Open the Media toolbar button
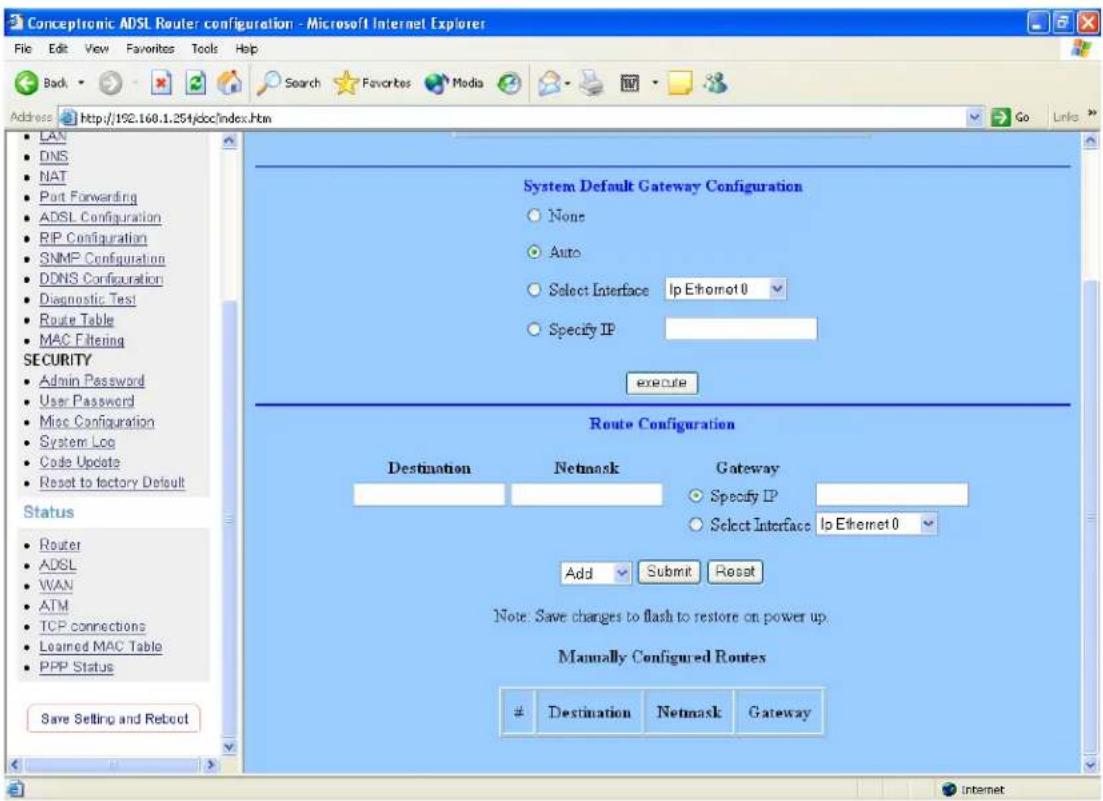 pyautogui.click(x=454, y=83)
